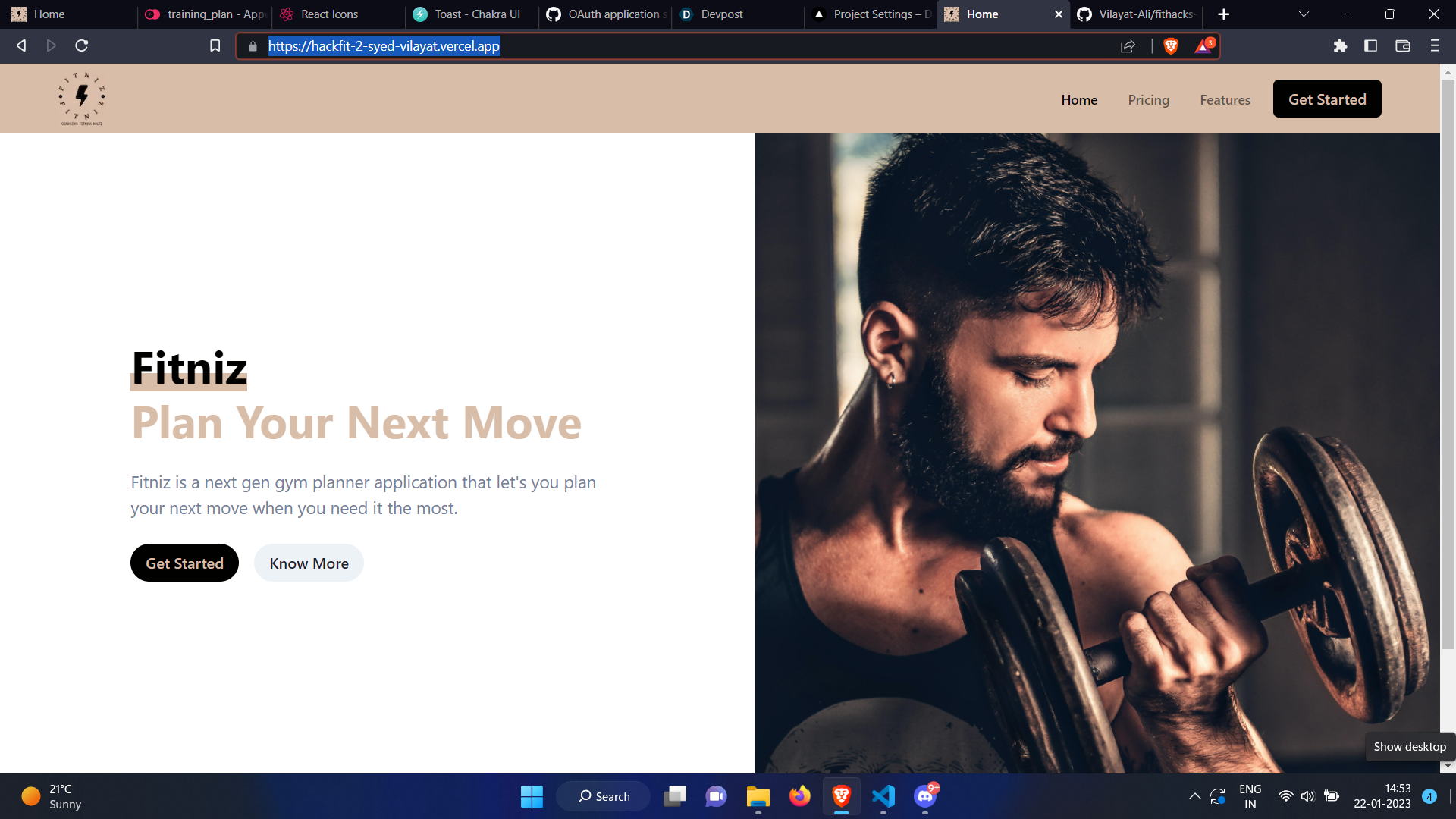Click the share page icon
Viewport: 1456px width, 819px height.
tap(1128, 46)
